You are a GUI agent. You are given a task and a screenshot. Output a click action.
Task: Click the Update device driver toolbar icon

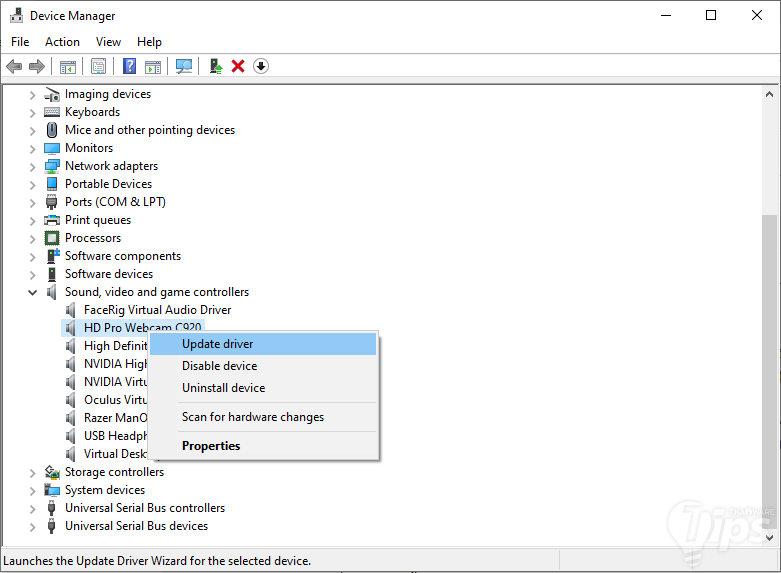[216, 66]
